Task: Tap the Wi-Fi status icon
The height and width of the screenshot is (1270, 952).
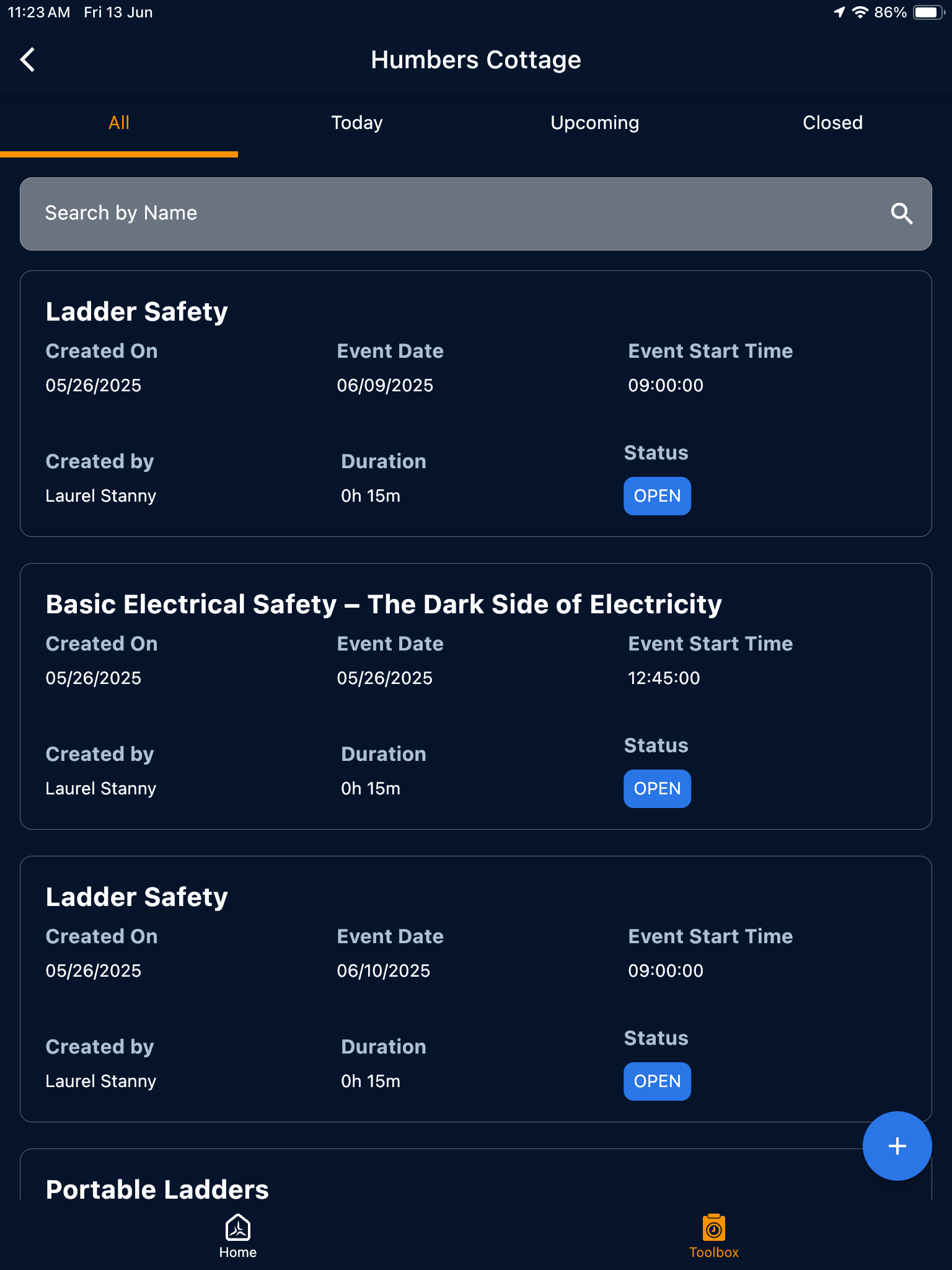Action: [x=860, y=12]
